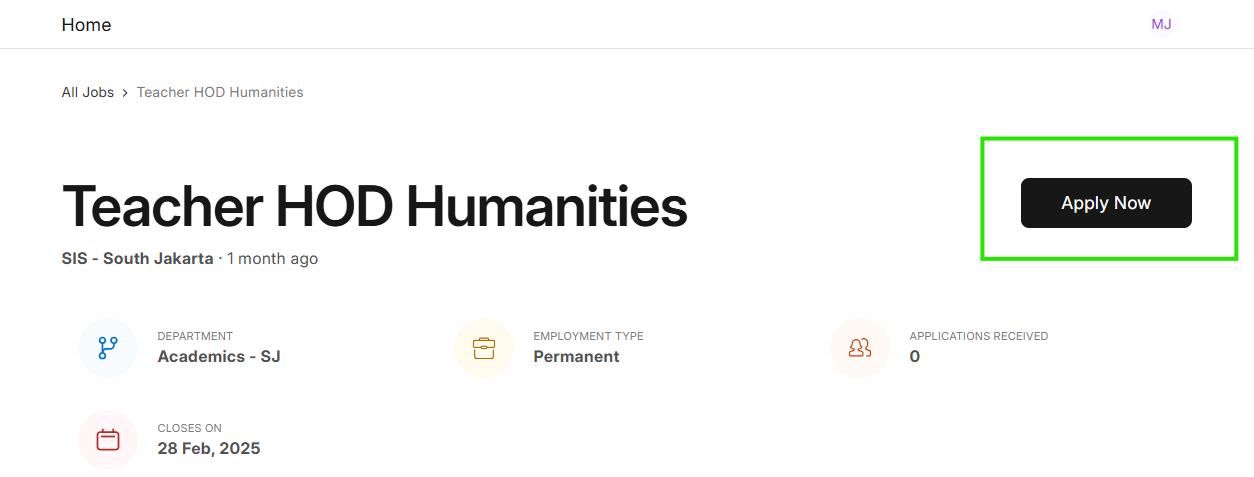
Task: Click the 28 Feb, 2025 closing date
Action: click(x=208, y=448)
